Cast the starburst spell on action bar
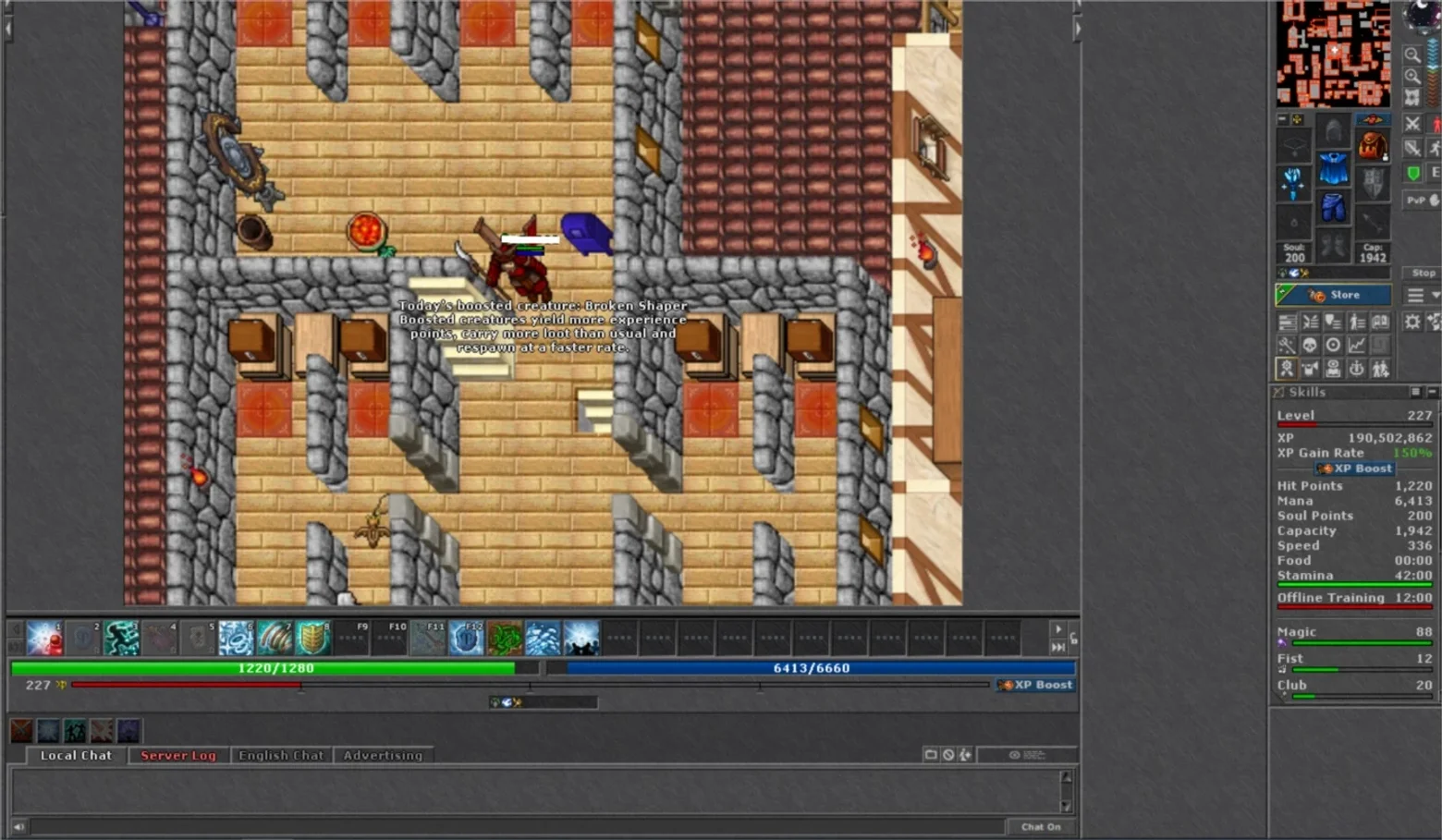Screen dimensions: 1442x840 [581, 639]
